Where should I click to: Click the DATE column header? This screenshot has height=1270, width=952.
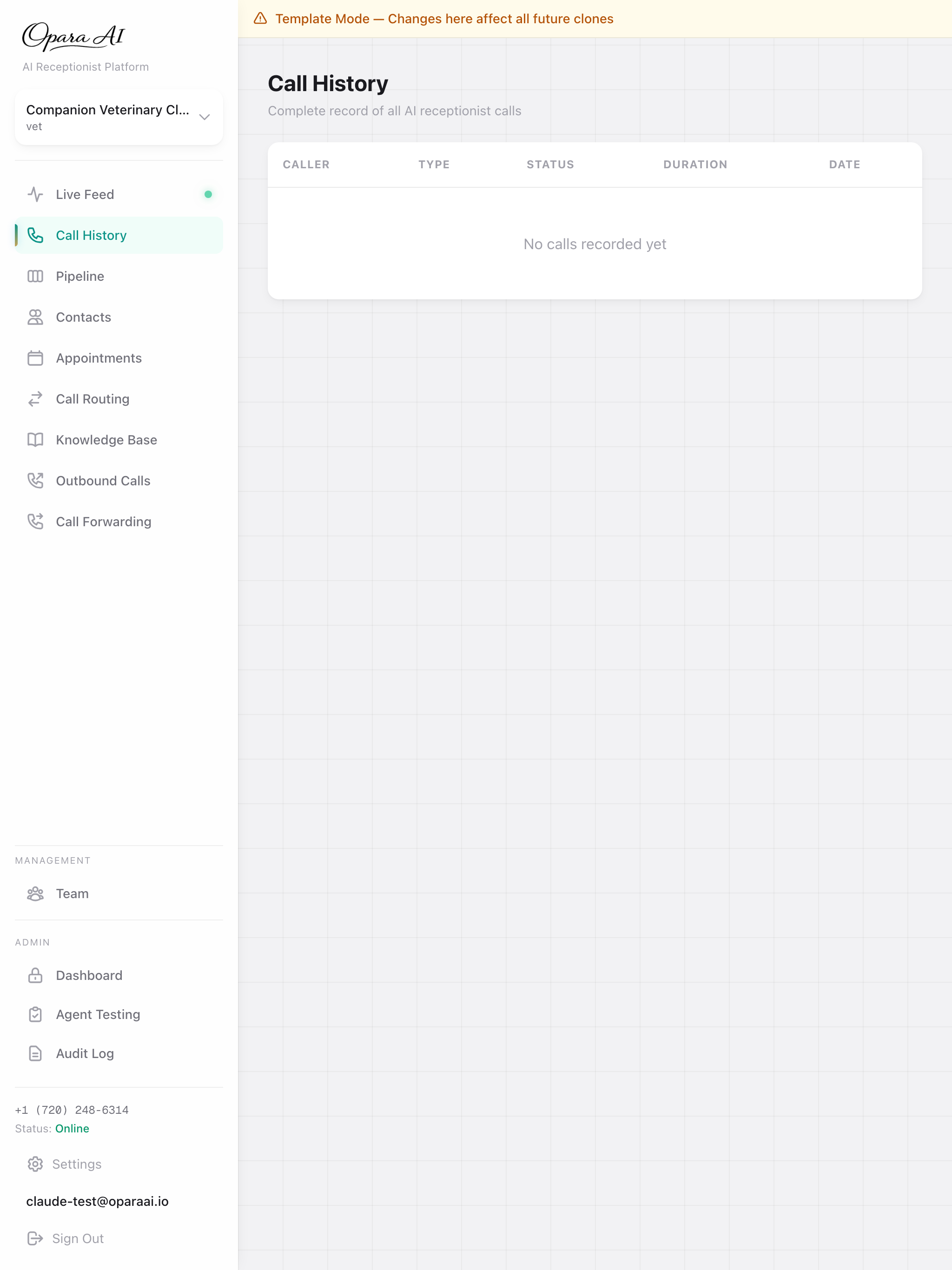pyautogui.click(x=845, y=165)
